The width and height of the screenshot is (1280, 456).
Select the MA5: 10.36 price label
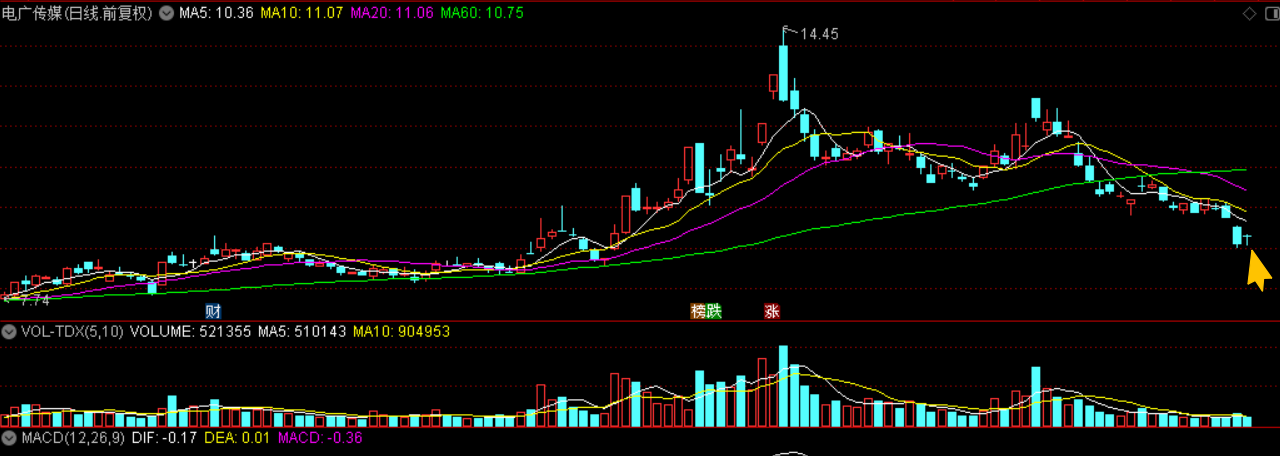coord(215,13)
